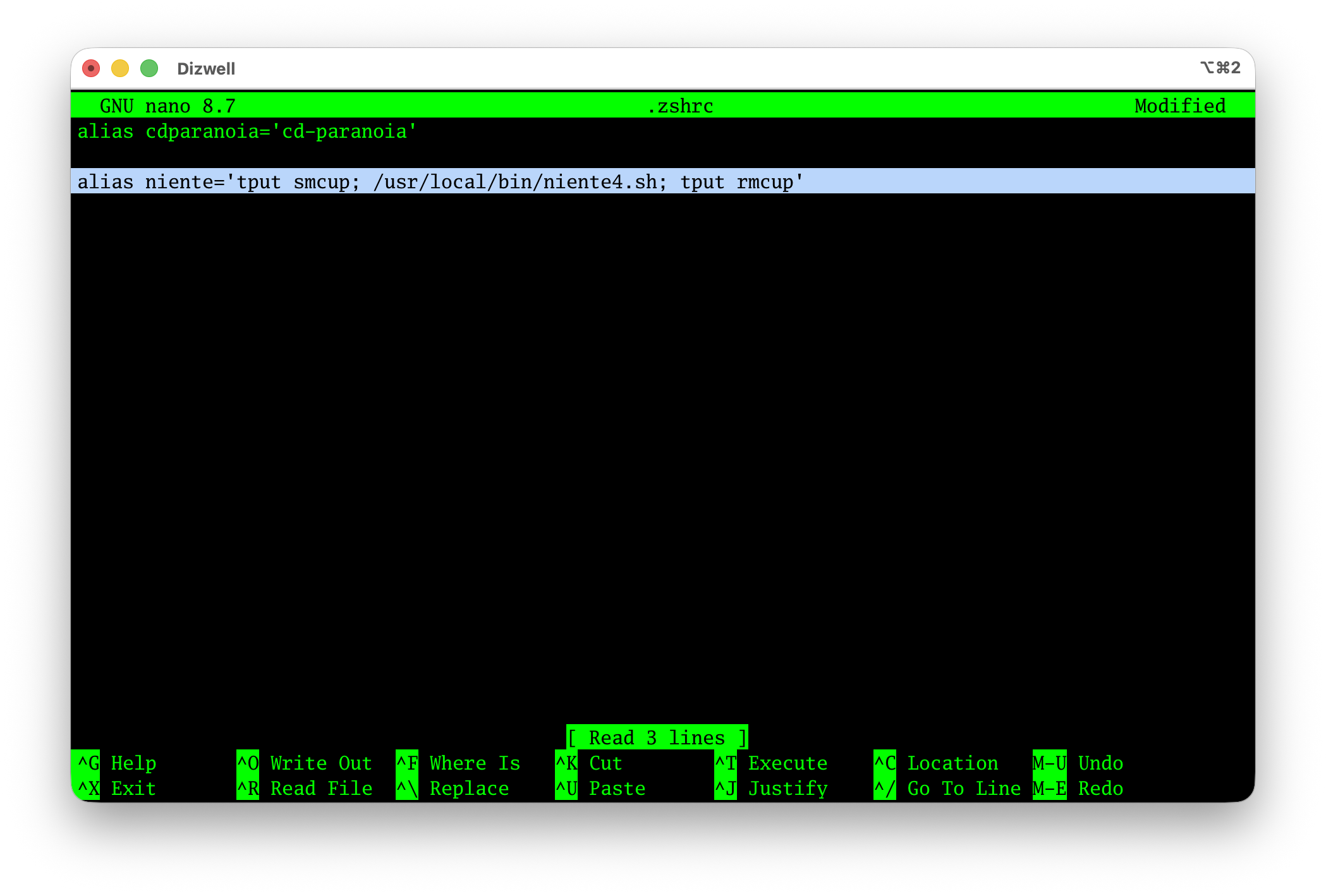
Task: Click the ^G Help shortcut
Action: tap(118, 763)
